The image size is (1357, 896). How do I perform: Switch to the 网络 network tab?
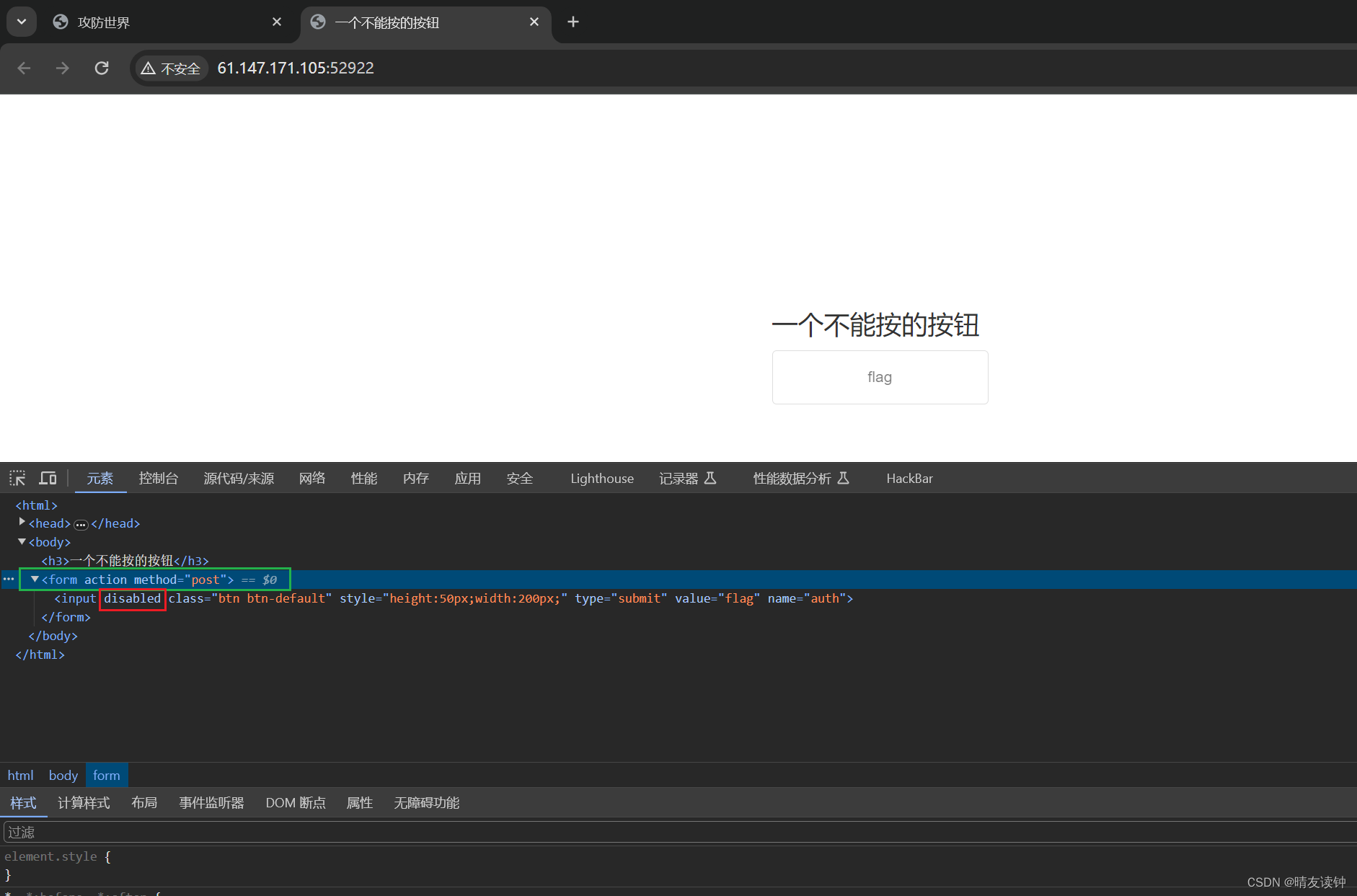pos(311,478)
